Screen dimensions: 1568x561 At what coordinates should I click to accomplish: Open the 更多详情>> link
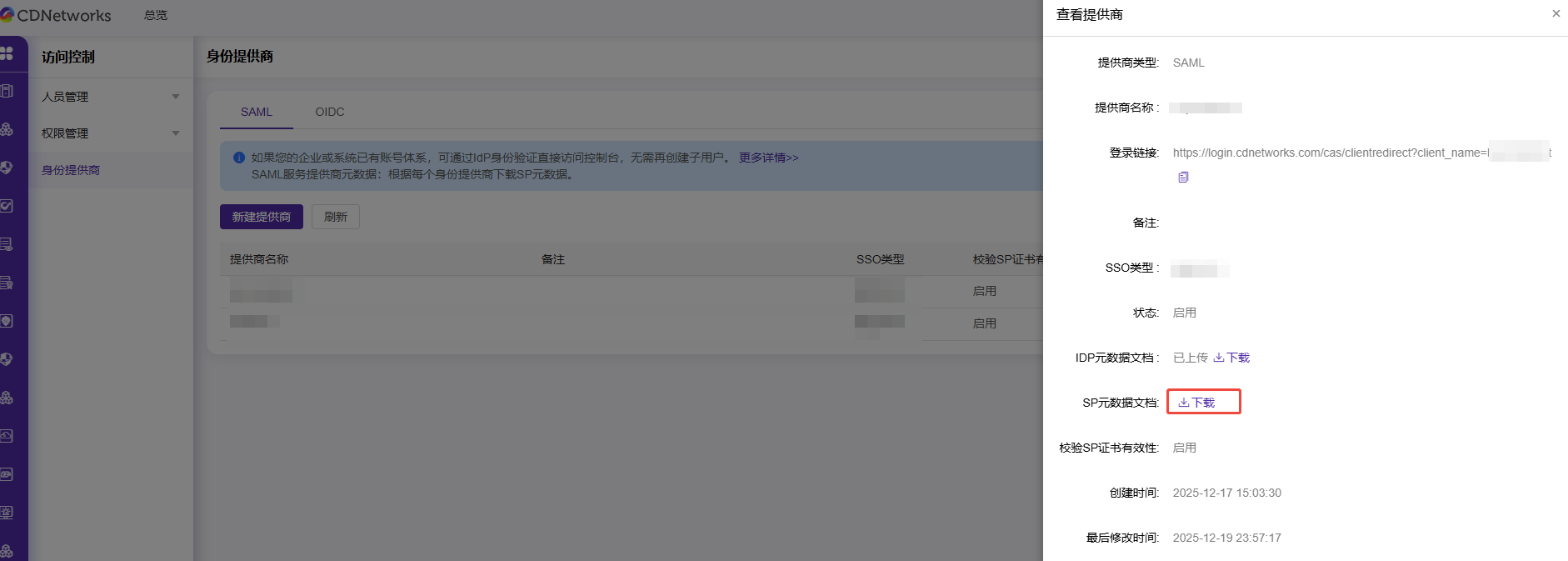pos(768,158)
